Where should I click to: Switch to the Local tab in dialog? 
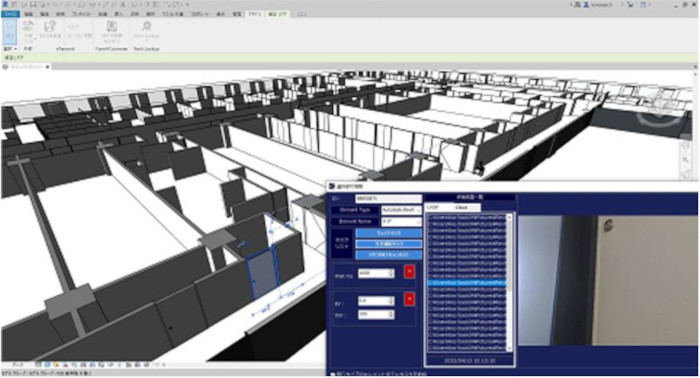click(432, 208)
